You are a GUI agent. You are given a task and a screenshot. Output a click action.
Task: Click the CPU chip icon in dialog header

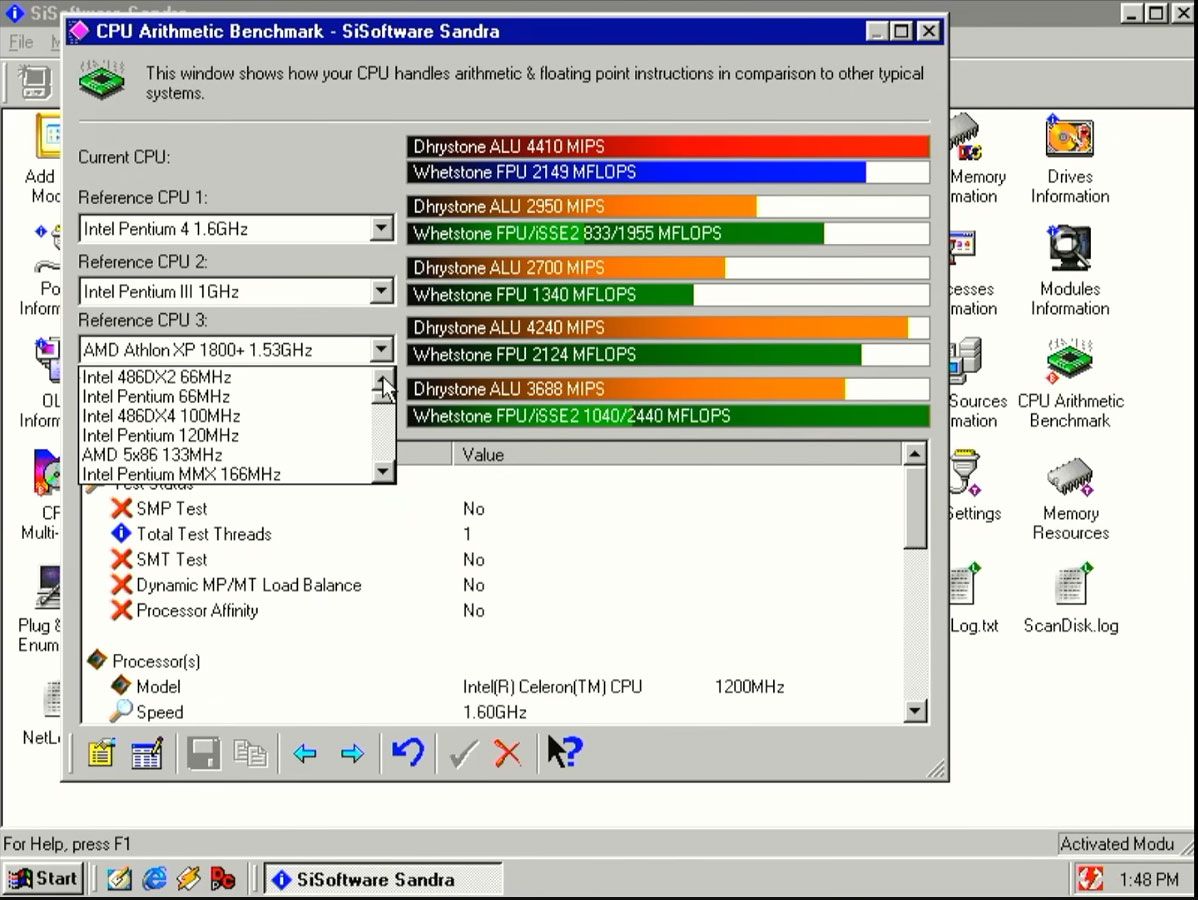(102, 79)
